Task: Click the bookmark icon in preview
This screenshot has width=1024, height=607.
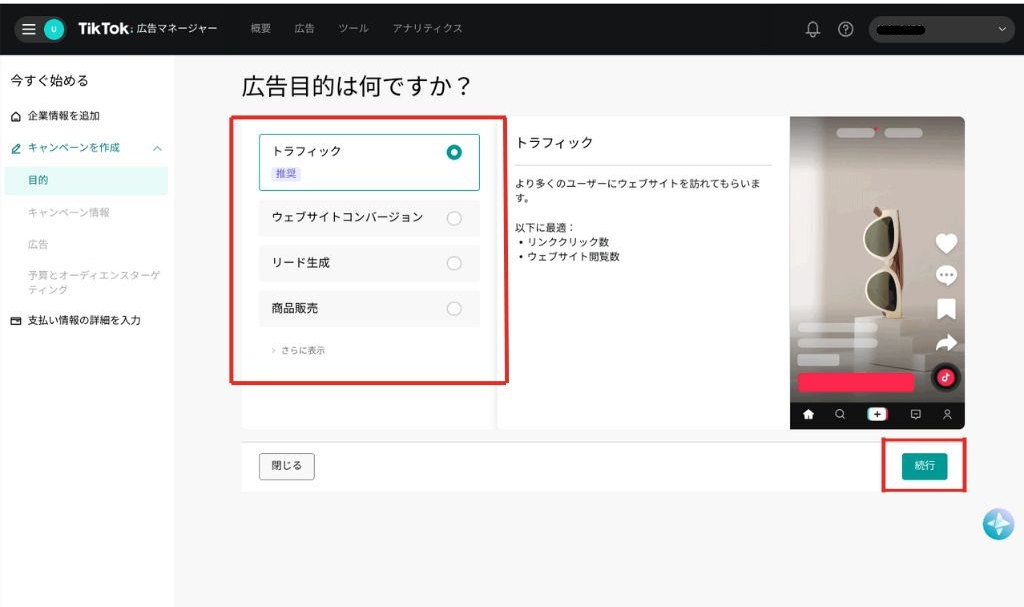Action: click(946, 309)
